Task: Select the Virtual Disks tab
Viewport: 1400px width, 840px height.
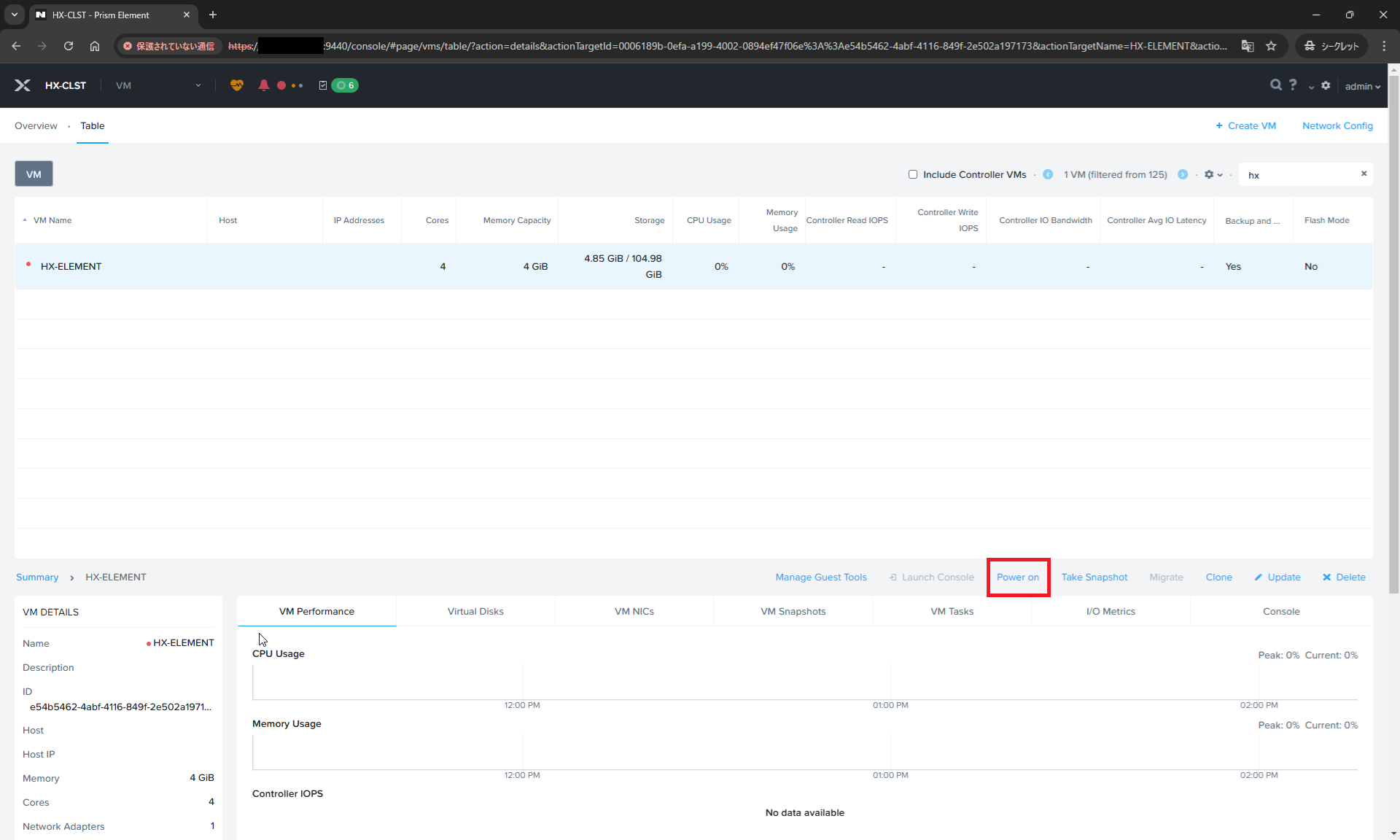Action: [475, 611]
